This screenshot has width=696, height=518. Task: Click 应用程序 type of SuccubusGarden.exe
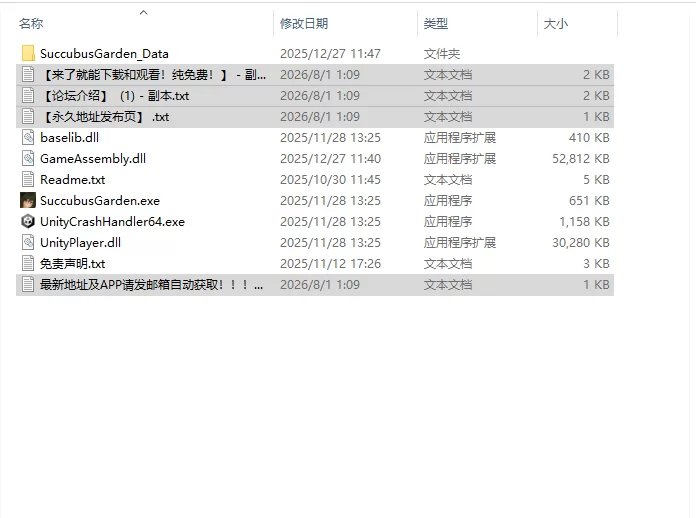click(448, 201)
